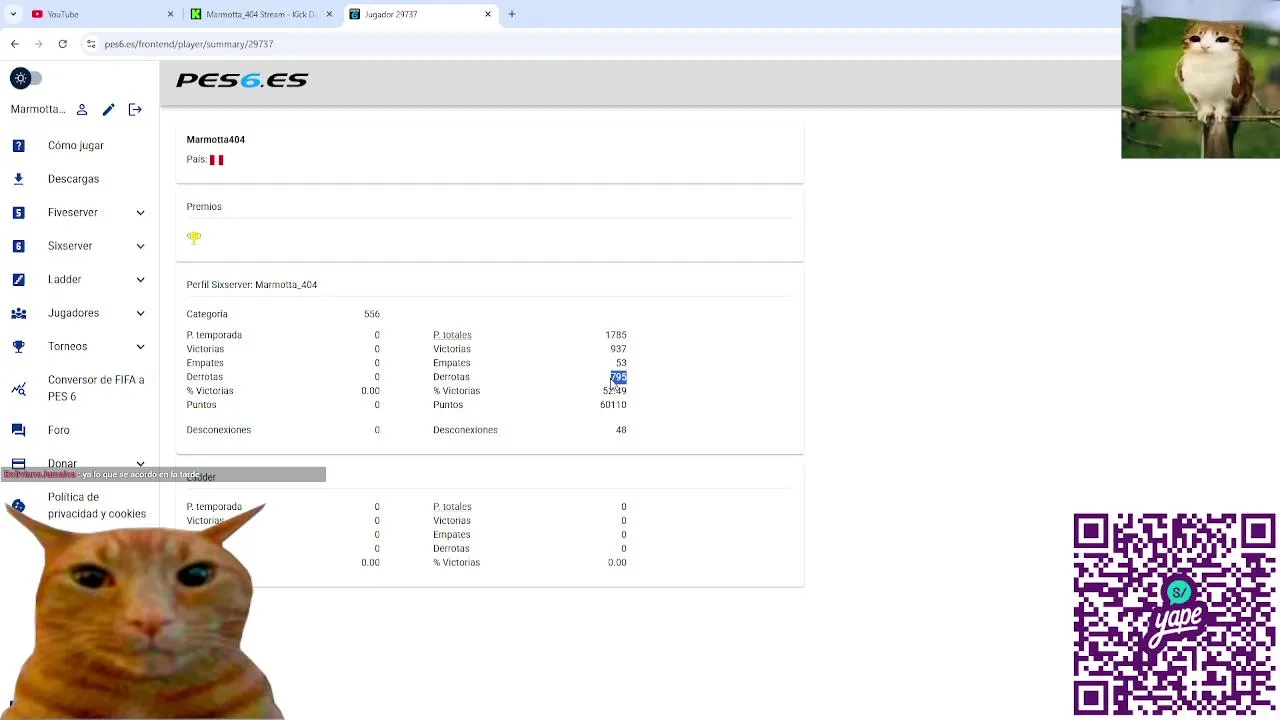Viewport: 1280px width, 720px height.
Task: Click the P. totales value 1785
Action: [616, 335]
